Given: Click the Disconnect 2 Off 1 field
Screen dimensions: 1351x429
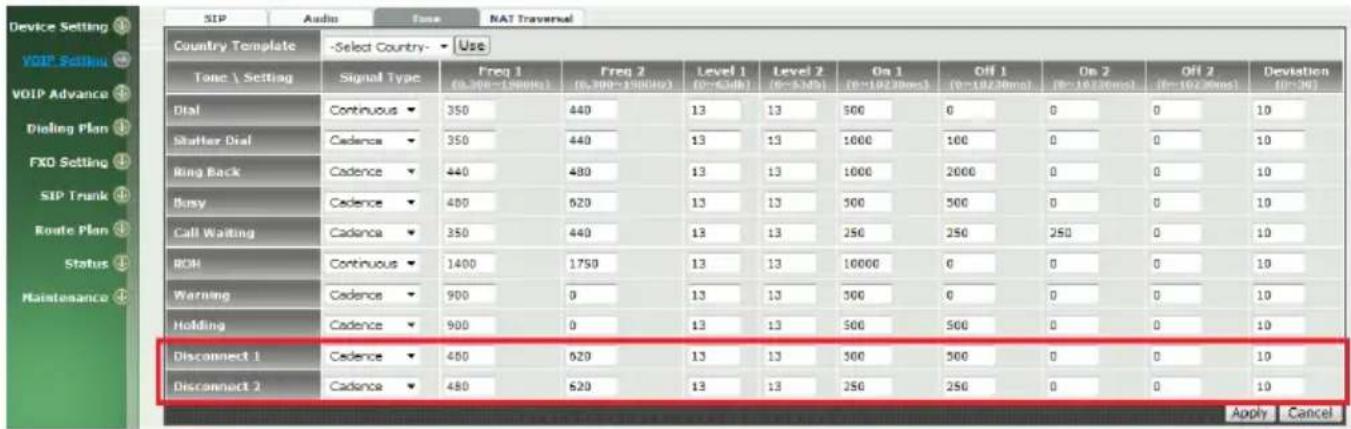Looking at the screenshot, I should click(969, 387).
